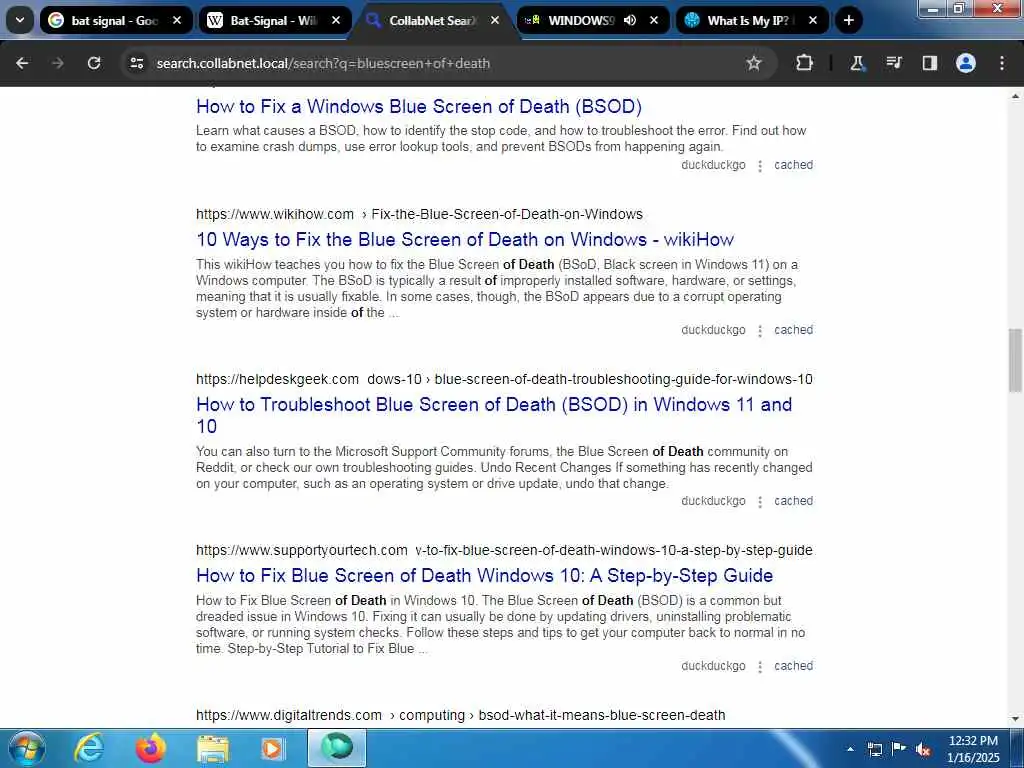Click the page scrollbar thumb
Viewport: 1024px width, 768px height.
(1015, 360)
